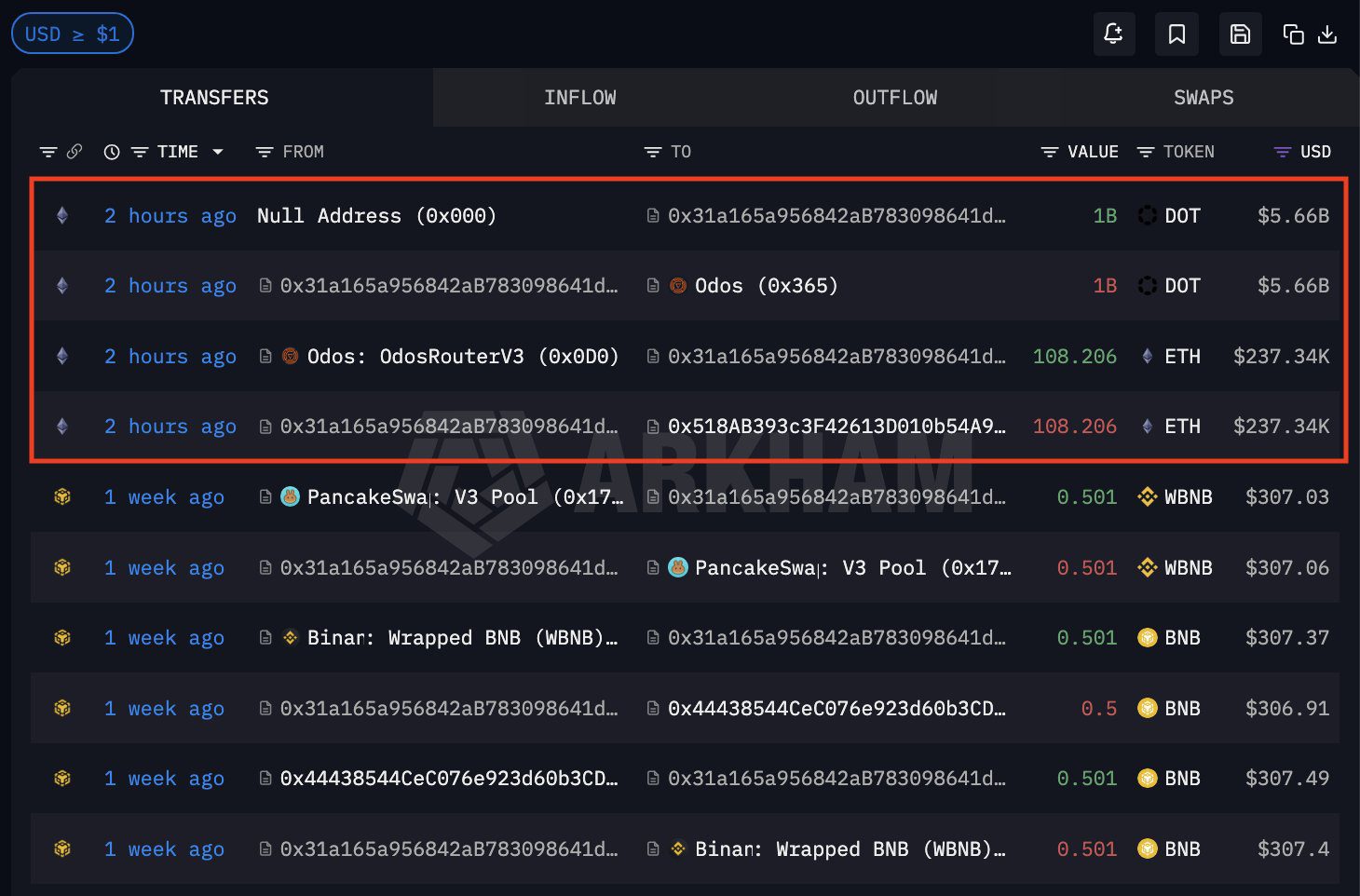
Task: Toggle the purple USD column filter
Action: click(x=1283, y=152)
